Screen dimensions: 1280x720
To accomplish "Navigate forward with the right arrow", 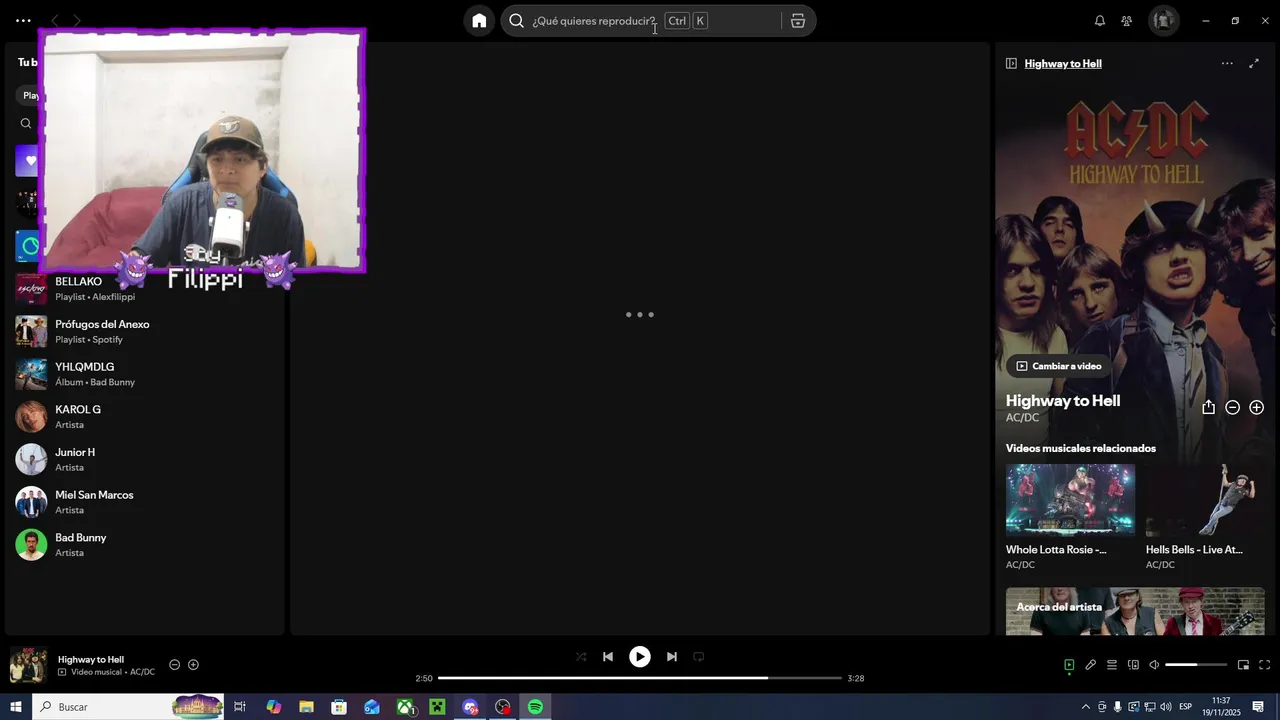I will (x=77, y=21).
